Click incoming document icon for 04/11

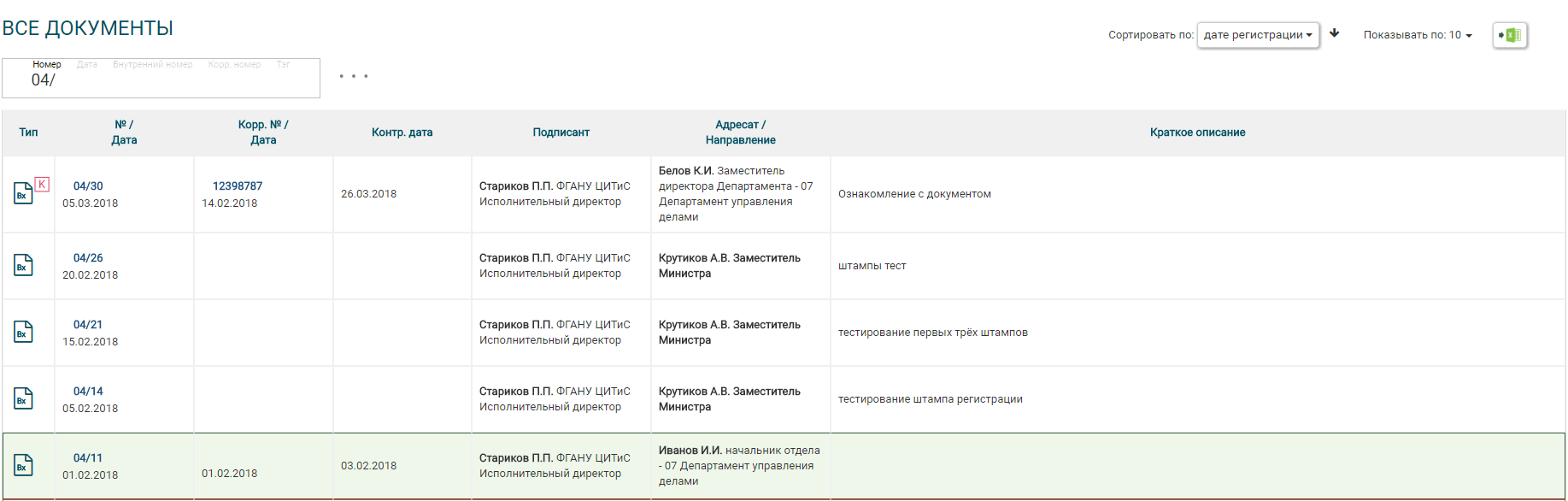pyautogui.click(x=23, y=465)
